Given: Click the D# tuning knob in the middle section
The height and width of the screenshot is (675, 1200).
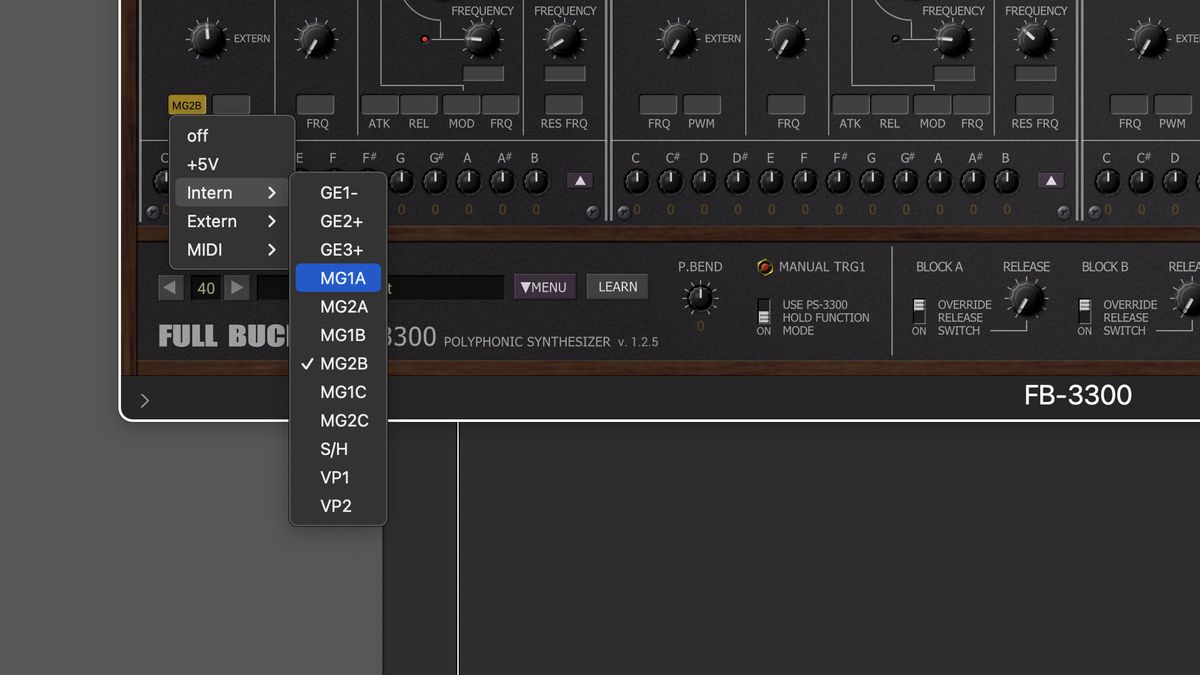Looking at the screenshot, I should [x=738, y=182].
